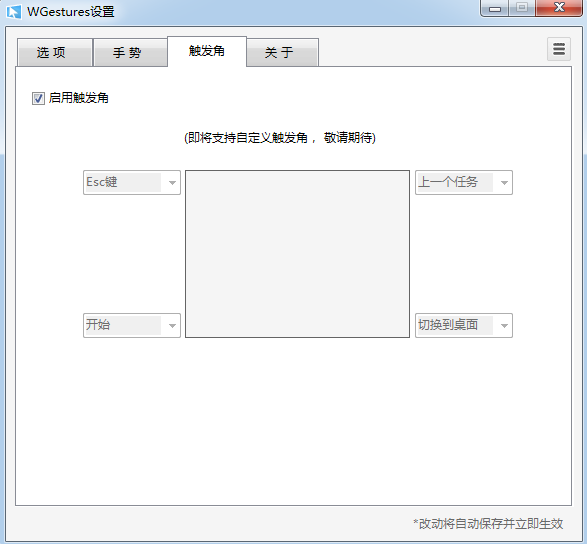Open the 上一个任务 dropdown

pyautogui.click(x=463, y=182)
